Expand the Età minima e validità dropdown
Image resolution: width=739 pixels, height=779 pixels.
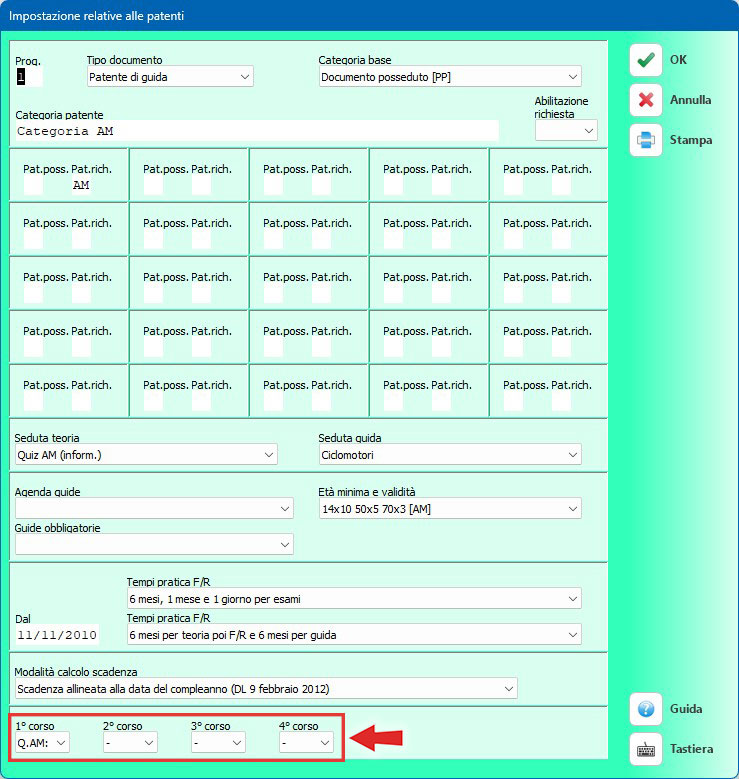(449, 509)
